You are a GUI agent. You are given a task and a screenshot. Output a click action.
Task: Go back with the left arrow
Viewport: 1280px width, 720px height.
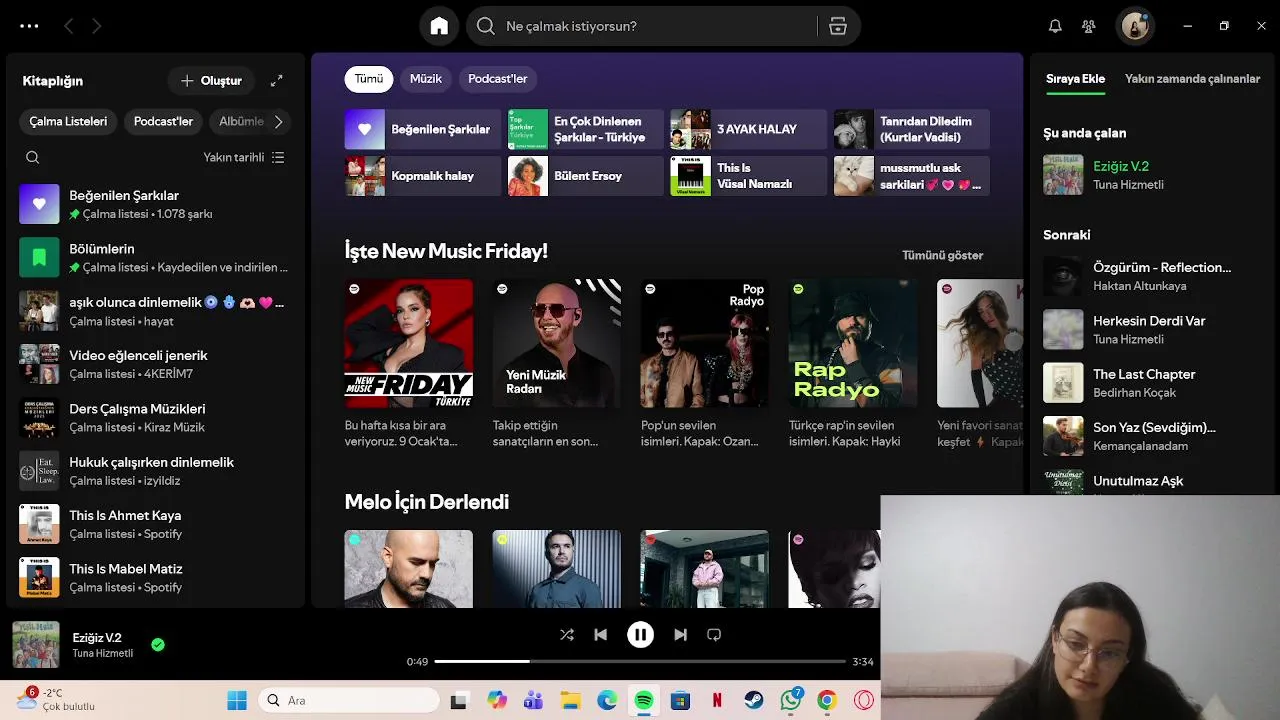pyautogui.click(x=68, y=26)
